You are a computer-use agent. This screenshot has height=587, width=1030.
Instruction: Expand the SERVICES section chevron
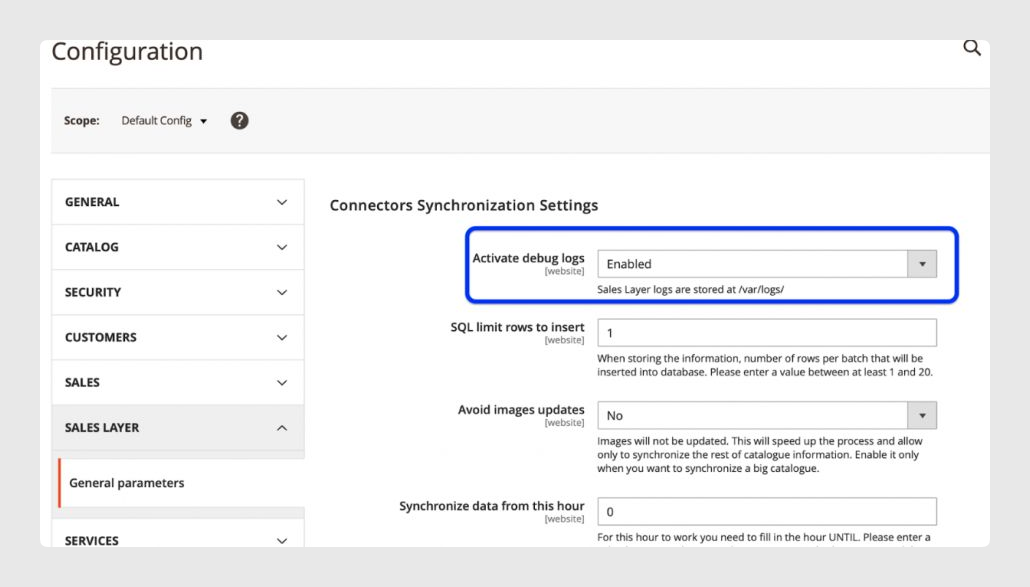282,541
